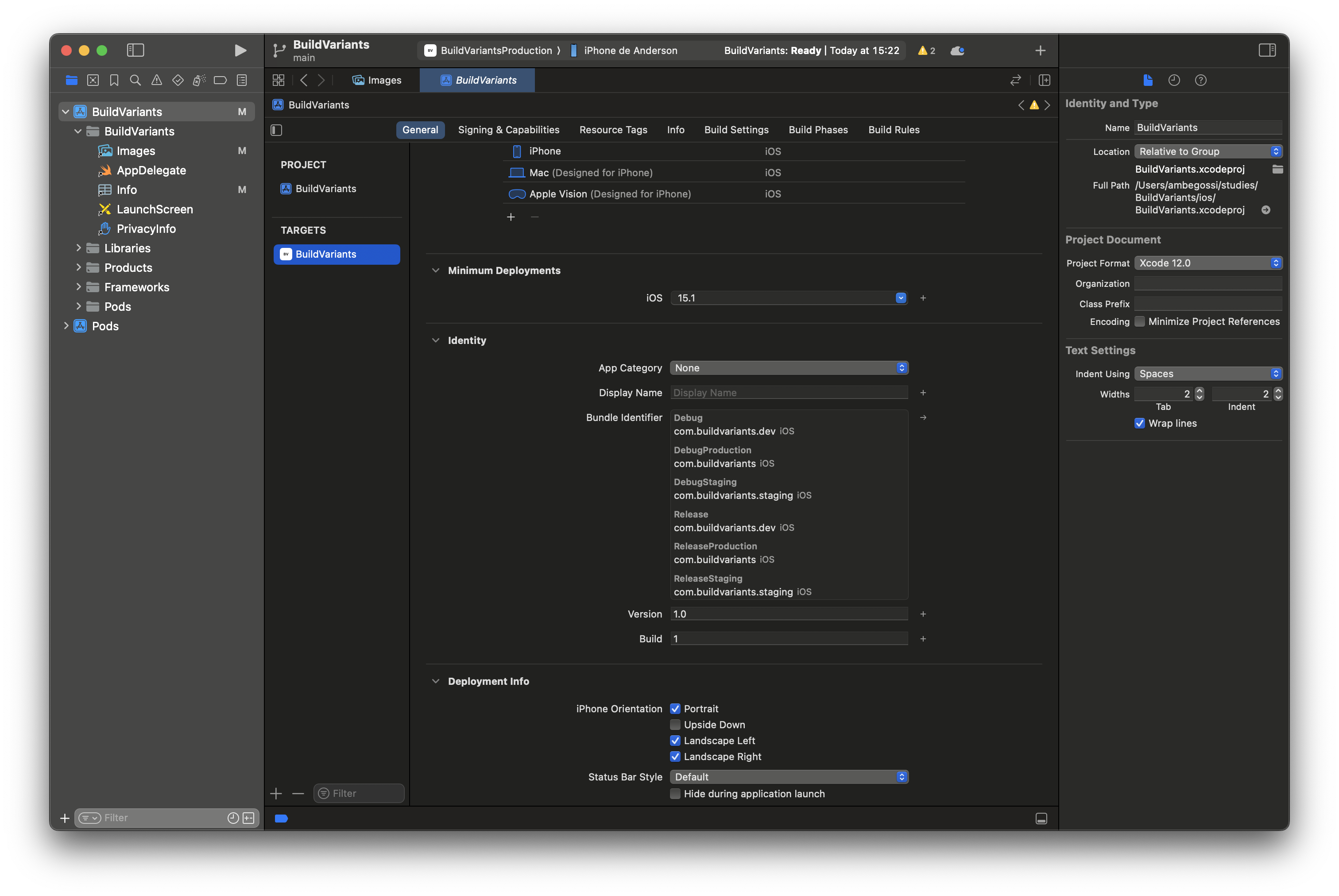Screen dimensions: 1339x896
Task: Go back in editor history
Action: [304, 81]
